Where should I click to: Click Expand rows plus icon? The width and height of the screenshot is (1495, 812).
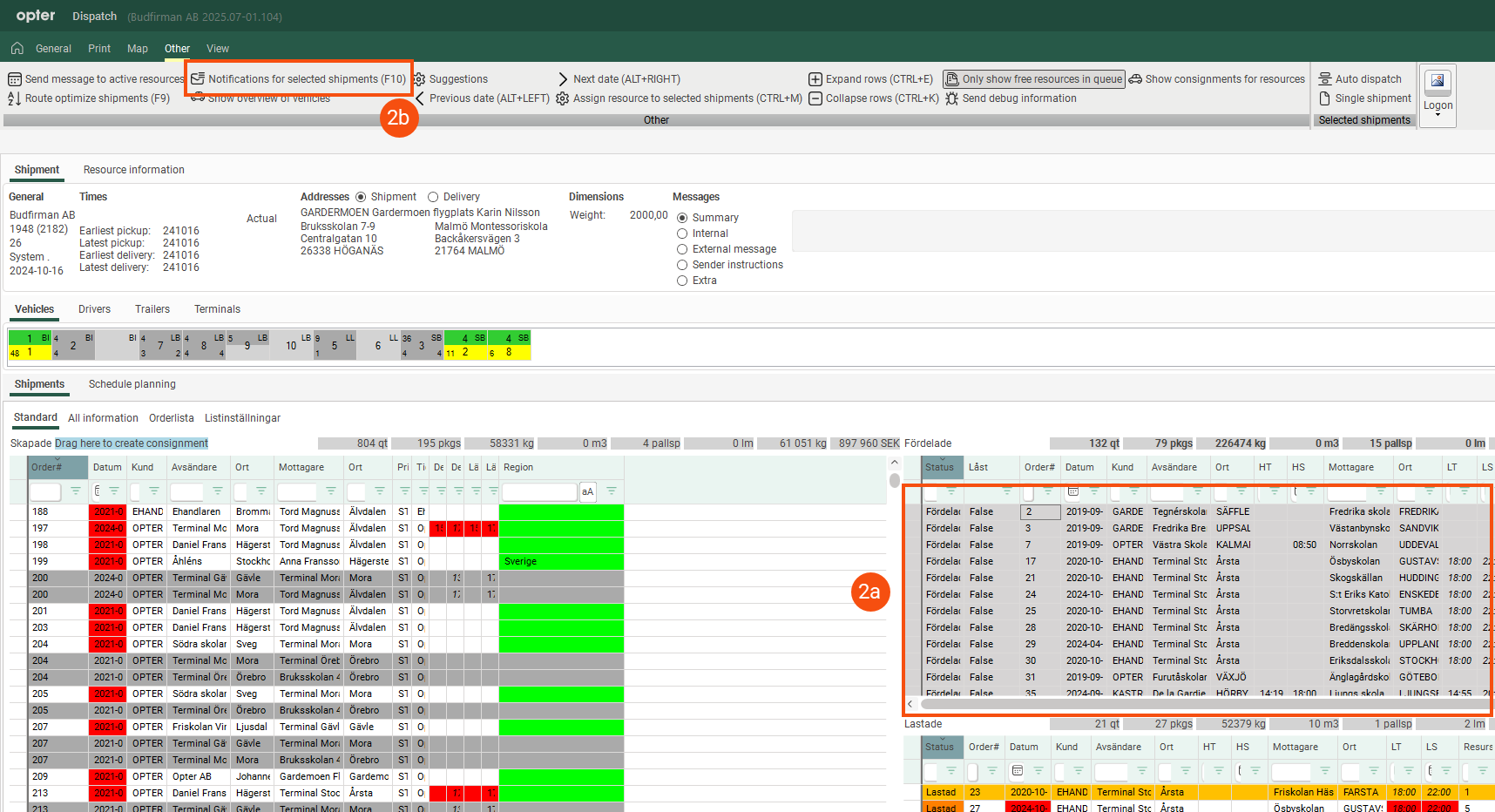[815, 79]
